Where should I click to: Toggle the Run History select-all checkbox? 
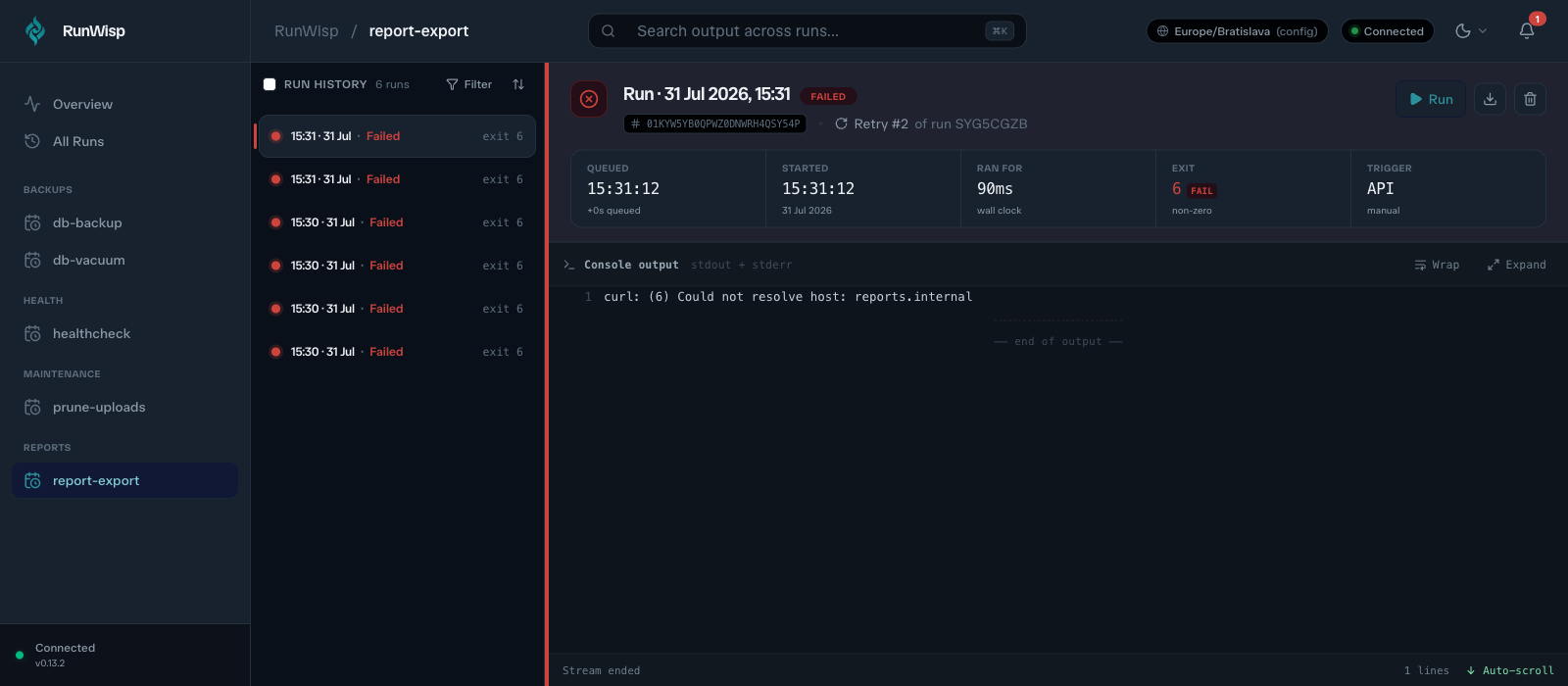point(269,84)
